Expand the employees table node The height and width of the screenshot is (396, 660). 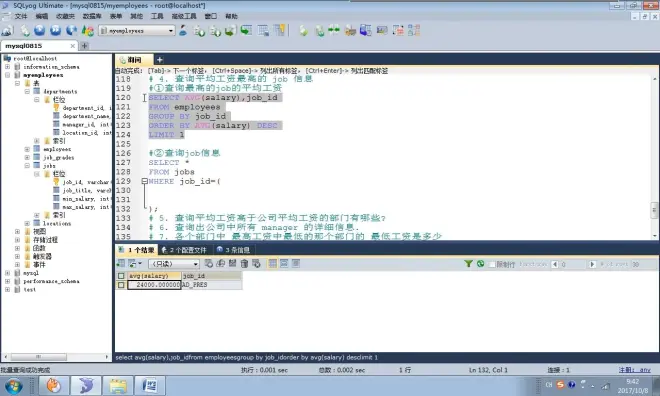pos(27,149)
